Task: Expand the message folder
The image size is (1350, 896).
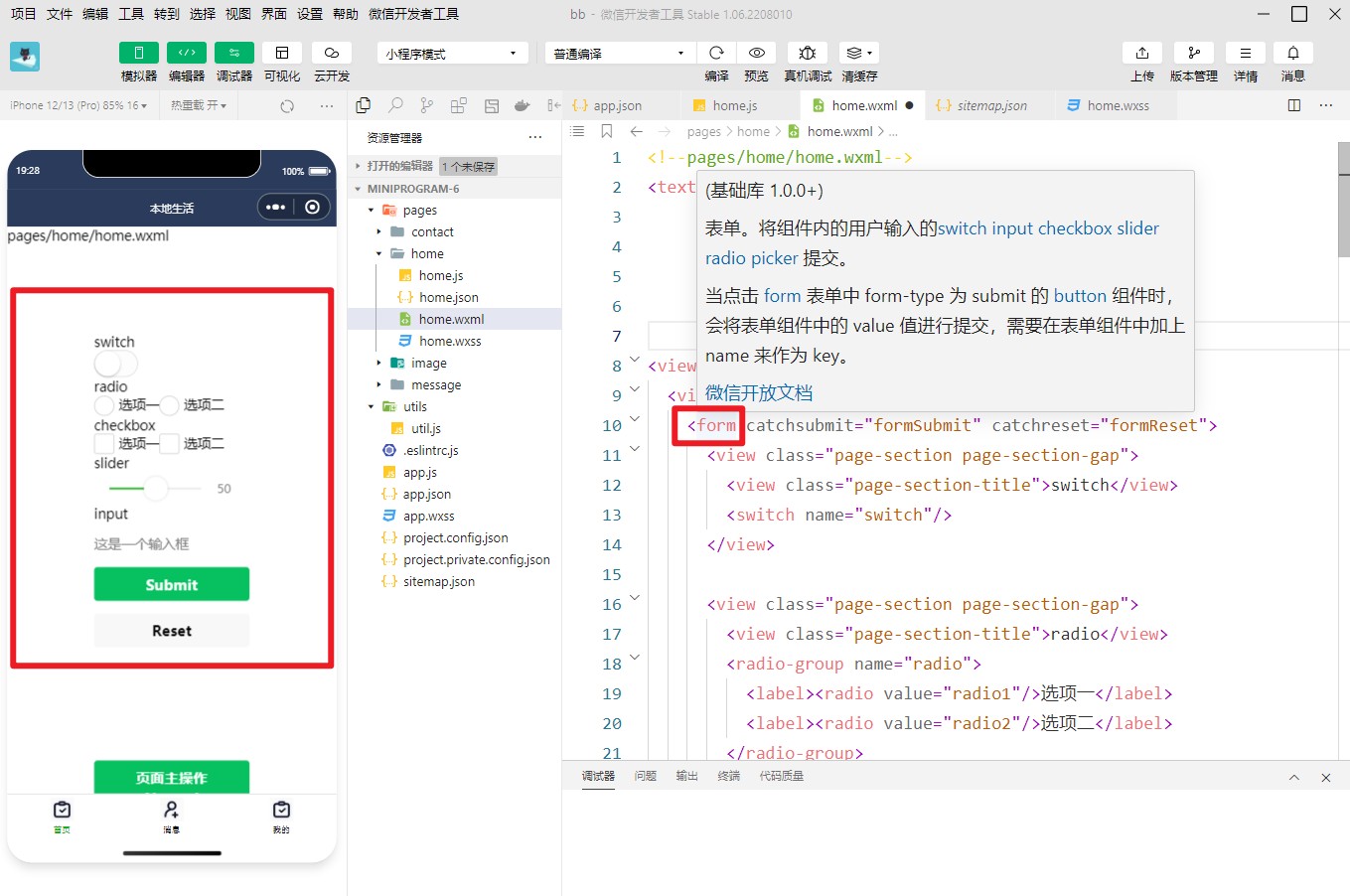Action: point(378,384)
